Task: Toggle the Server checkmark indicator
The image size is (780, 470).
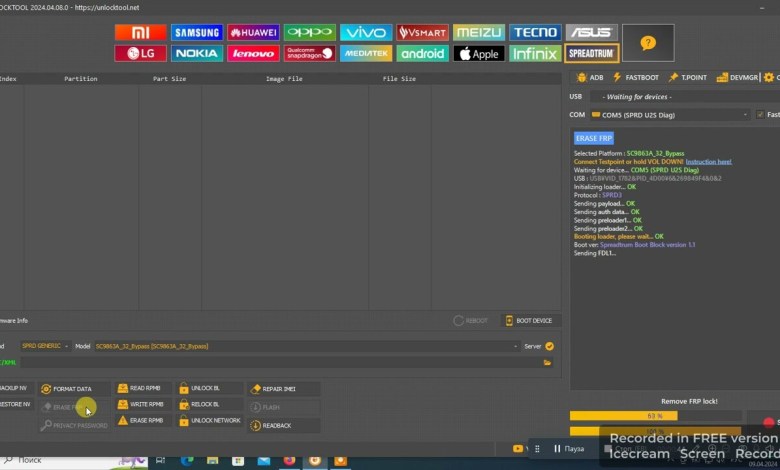Action: click(549, 346)
